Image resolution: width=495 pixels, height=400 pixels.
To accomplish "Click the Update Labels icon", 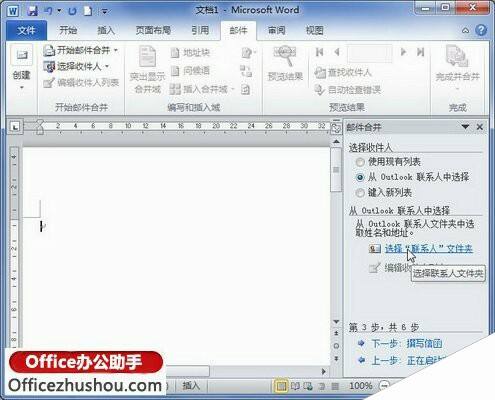I will coord(246,89).
